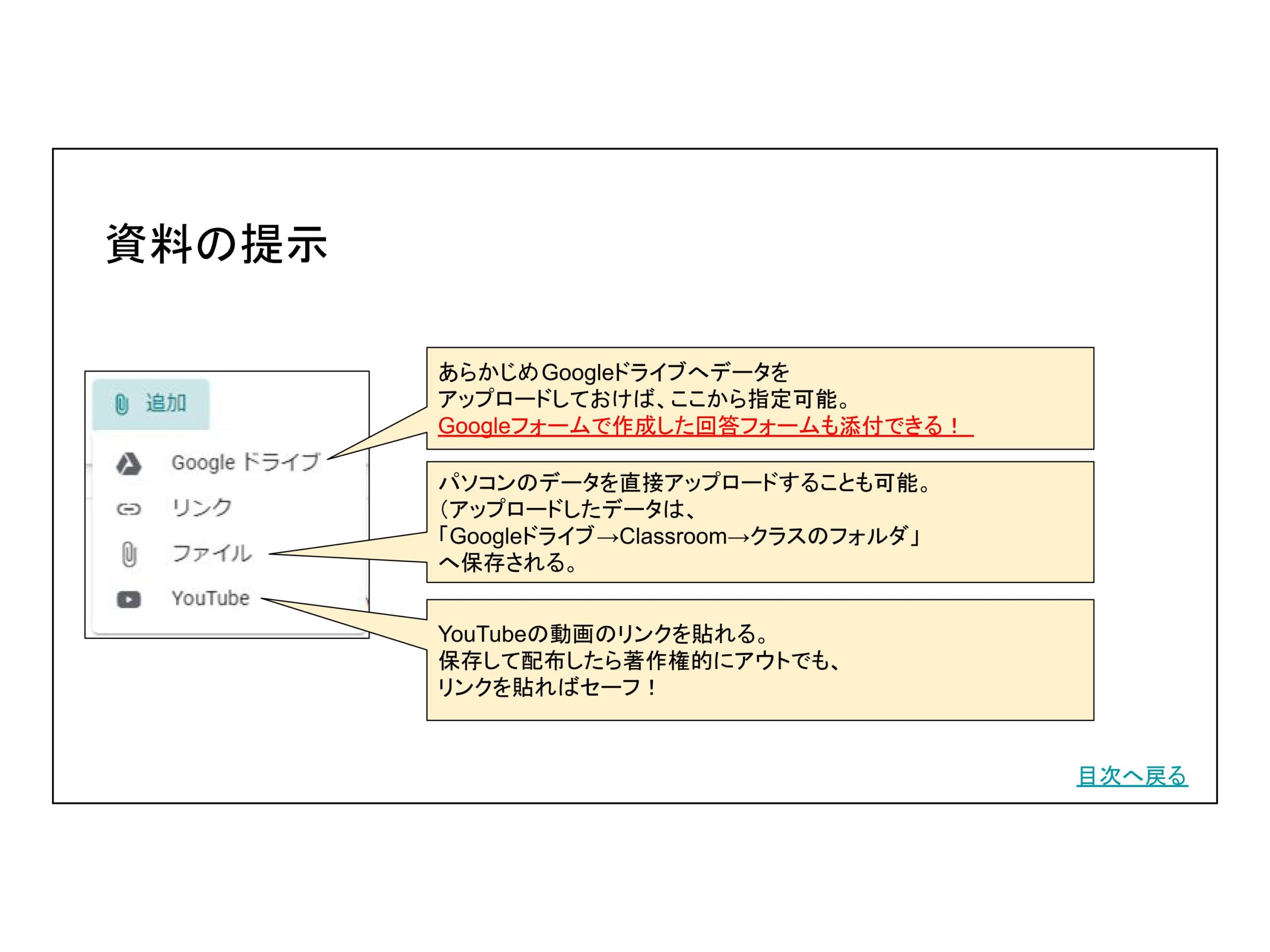Click the Googleドライブ→Classroom→クラスのフォルダ line
Image resolution: width=1270 pixels, height=952 pixels.
(x=680, y=536)
